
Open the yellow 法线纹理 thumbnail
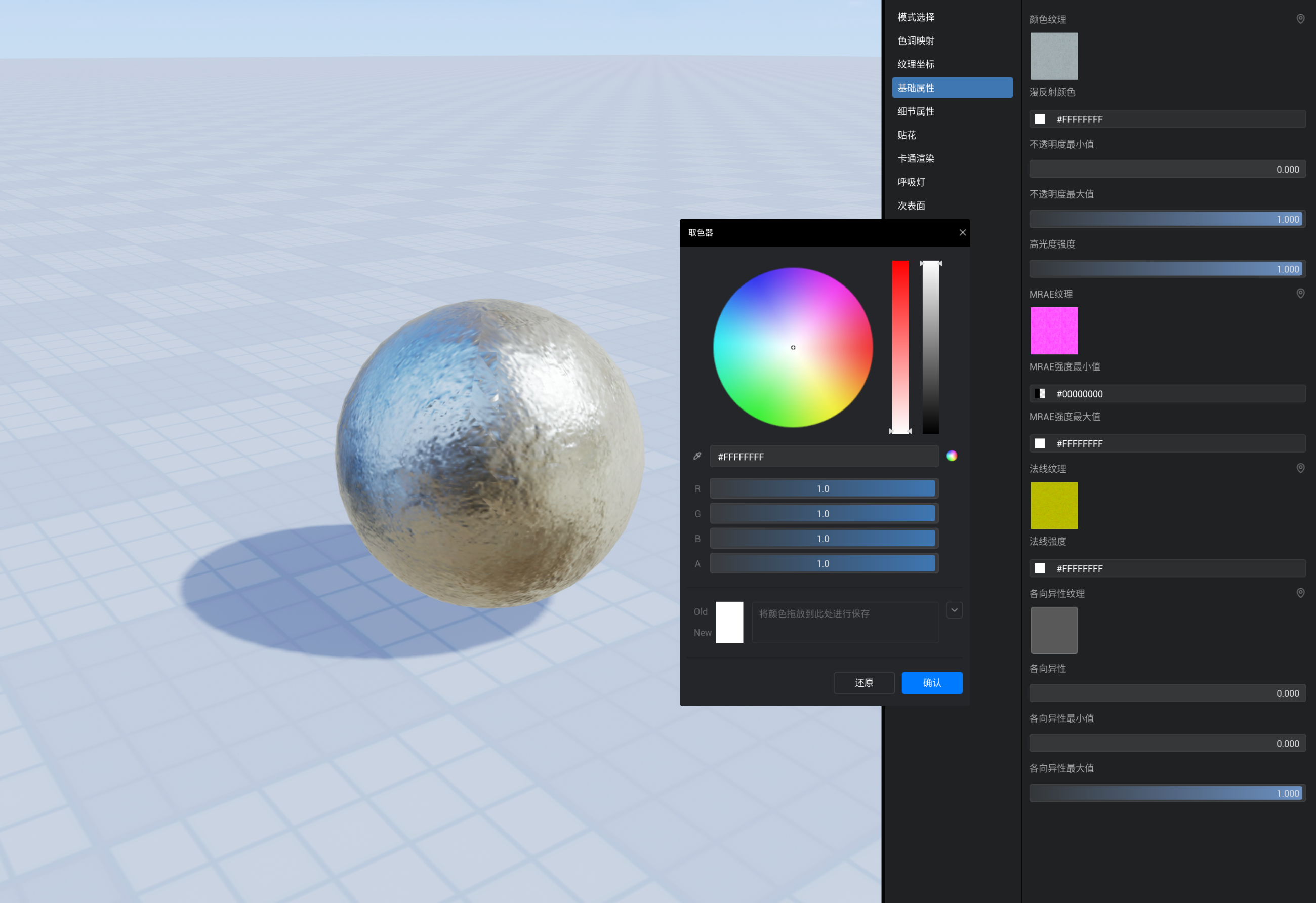click(x=1054, y=506)
